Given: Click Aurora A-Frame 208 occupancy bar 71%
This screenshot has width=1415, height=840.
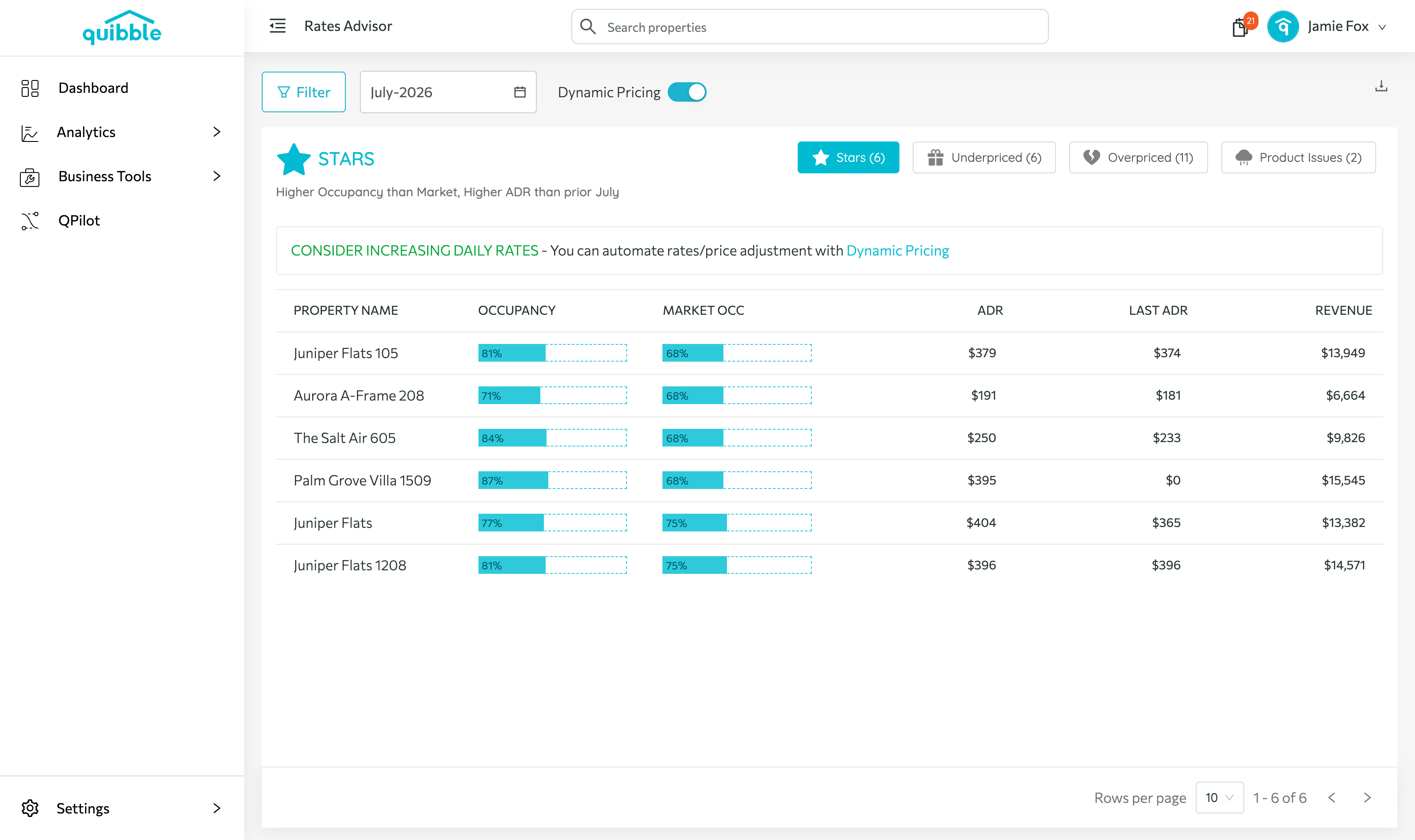Looking at the screenshot, I should tap(552, 395).
